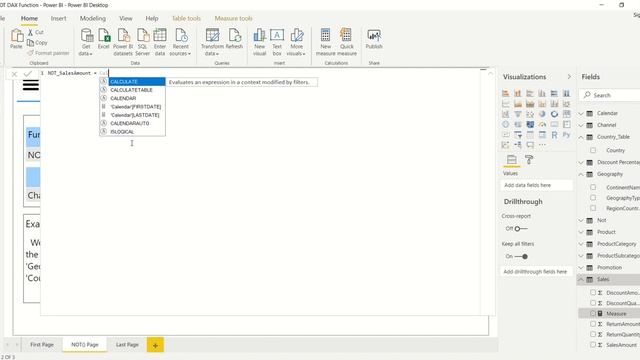Screen dimensions: 640x360
Task: Open Power BI datasets
Action: point(123,42)
